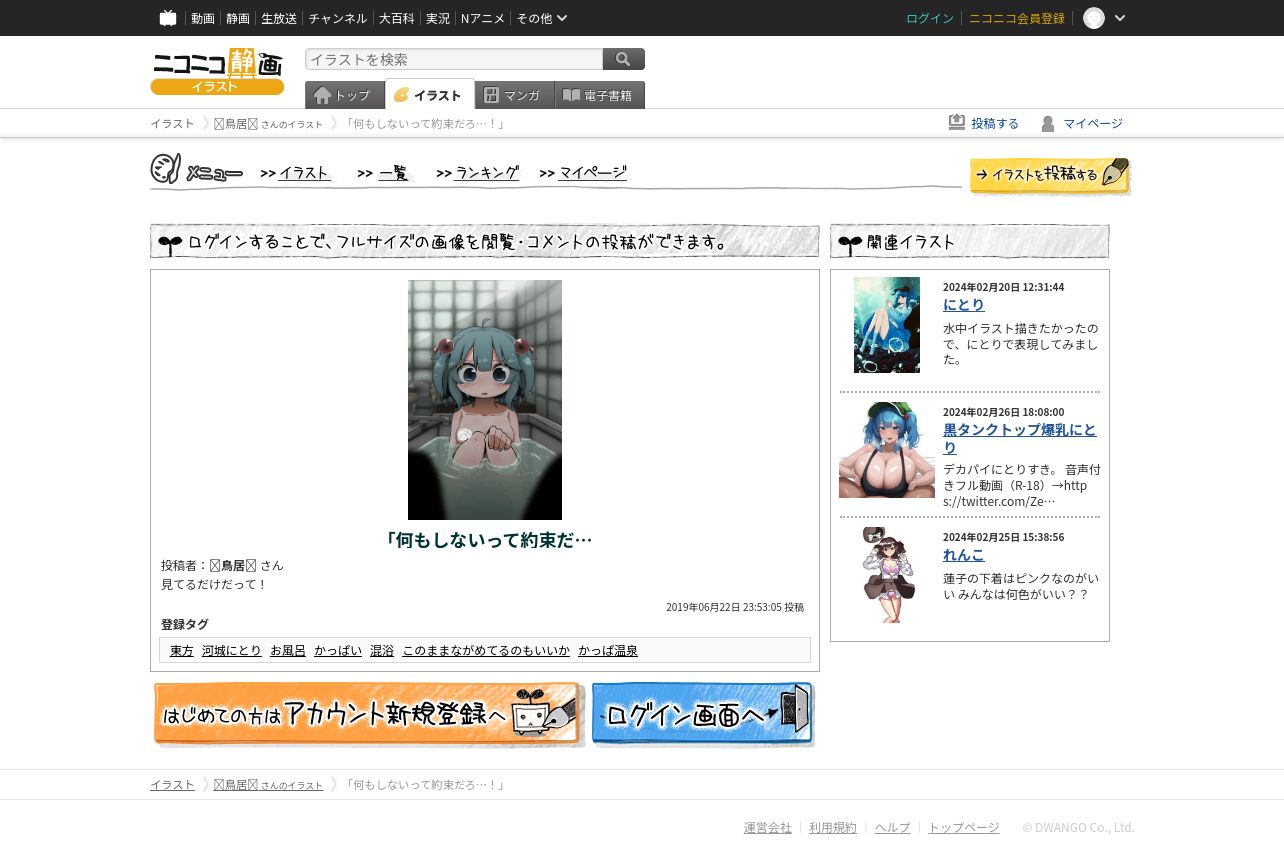The height and width of the screenshot is (854, 1284).
Task: Click the blue ログイン画面へ button
Action: pos(703,714)
